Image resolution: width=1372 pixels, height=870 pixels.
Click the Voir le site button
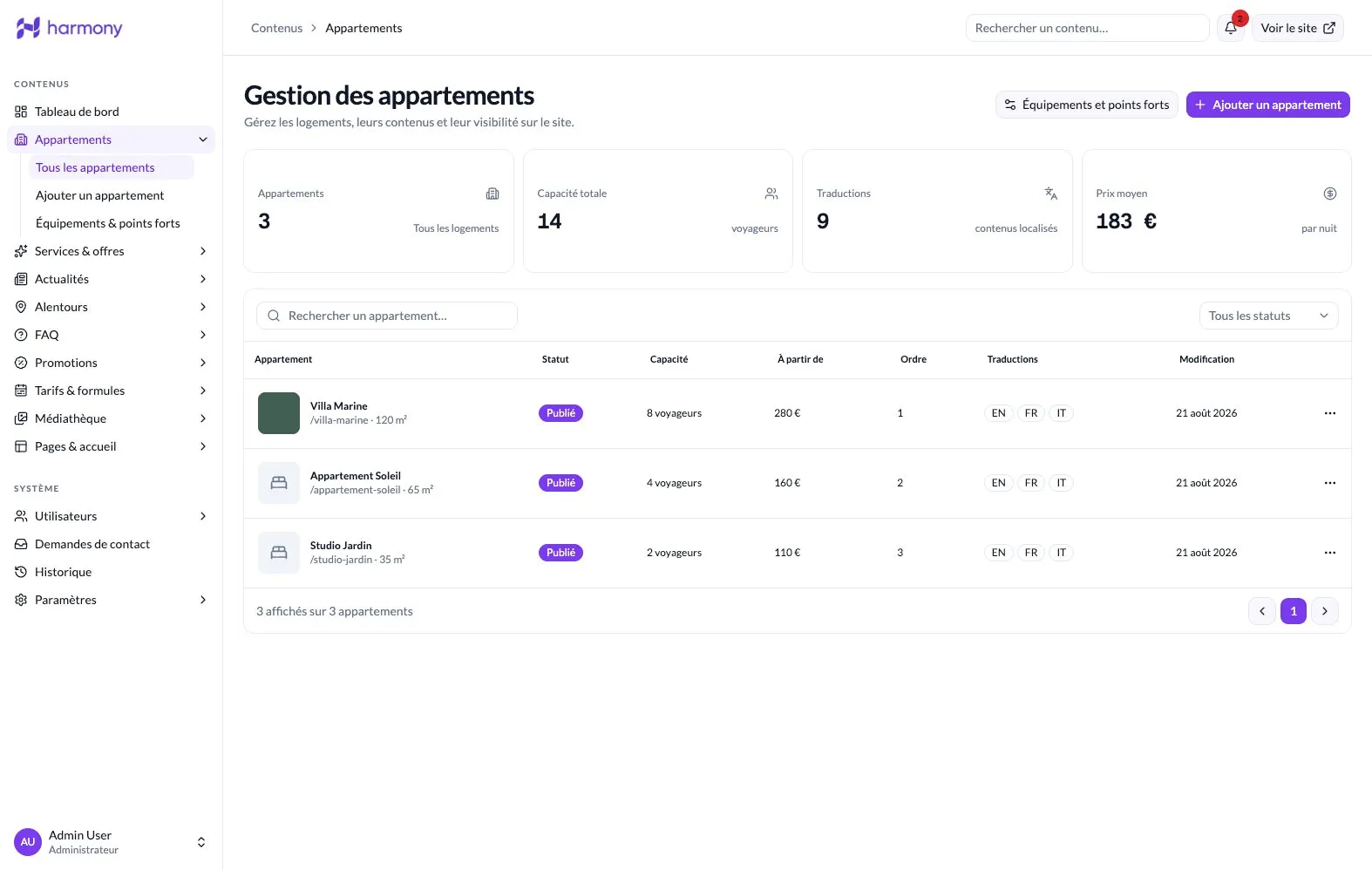(1297, 28)
